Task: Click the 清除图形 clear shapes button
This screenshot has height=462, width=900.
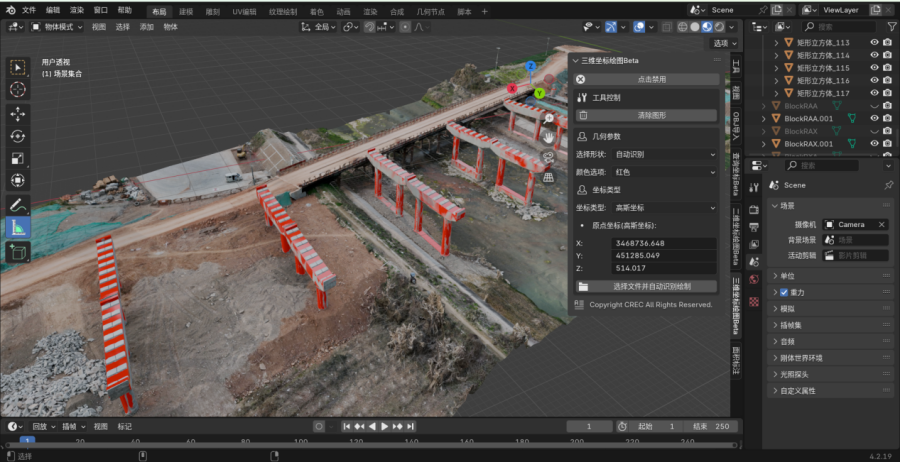Action: (650, 115)
